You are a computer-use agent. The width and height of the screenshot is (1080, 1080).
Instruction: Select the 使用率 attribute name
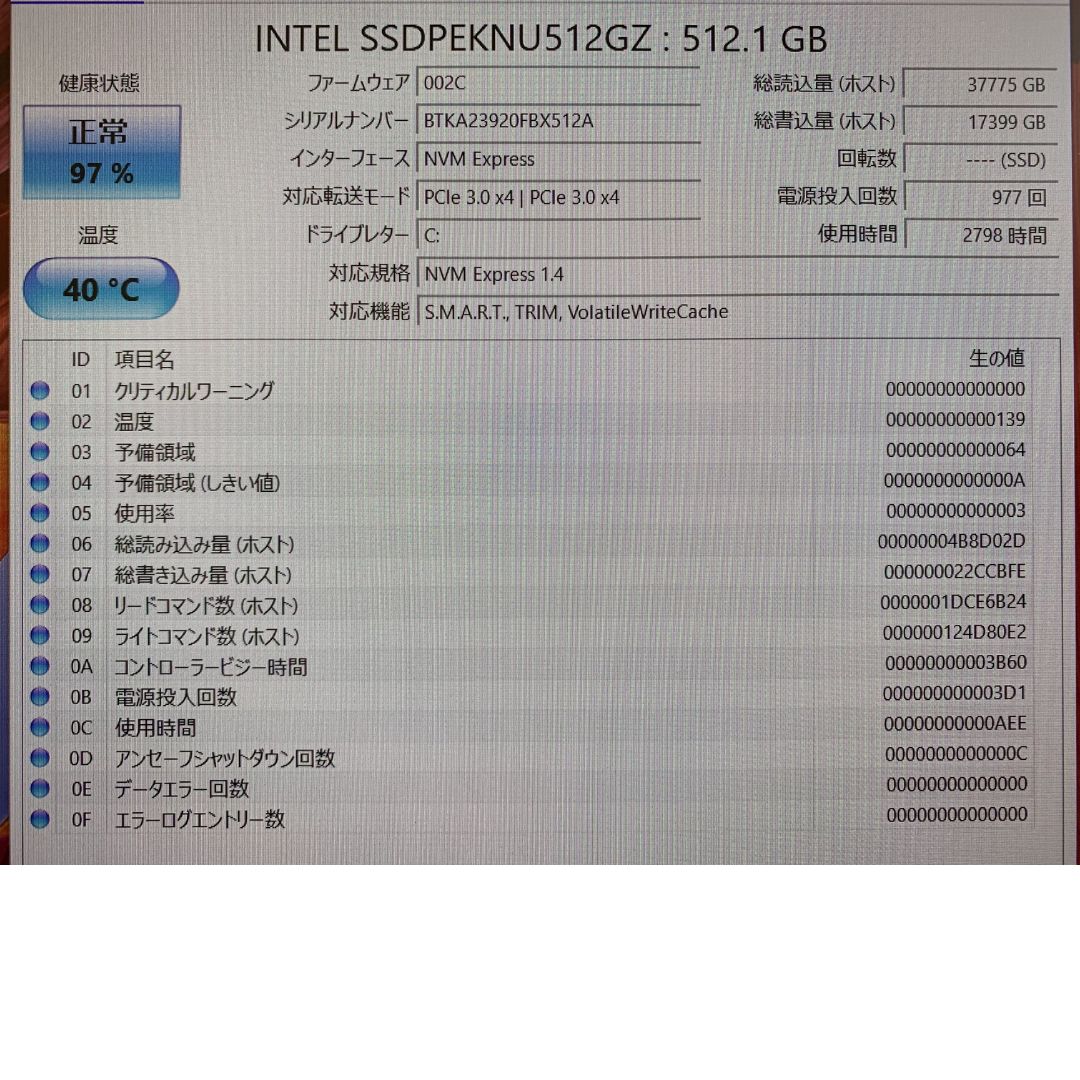[x=144, y=513]
